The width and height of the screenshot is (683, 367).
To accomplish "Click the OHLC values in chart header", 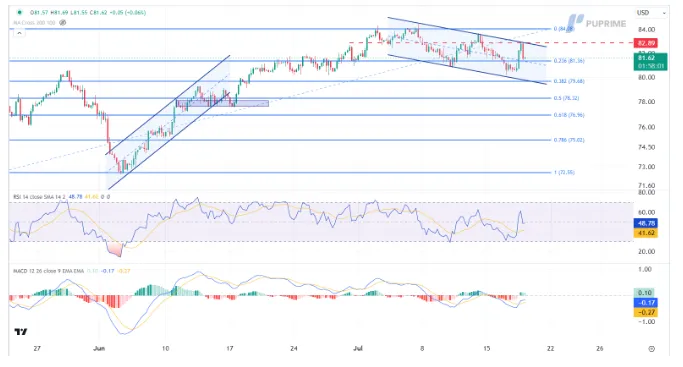I will click(88, 13).
